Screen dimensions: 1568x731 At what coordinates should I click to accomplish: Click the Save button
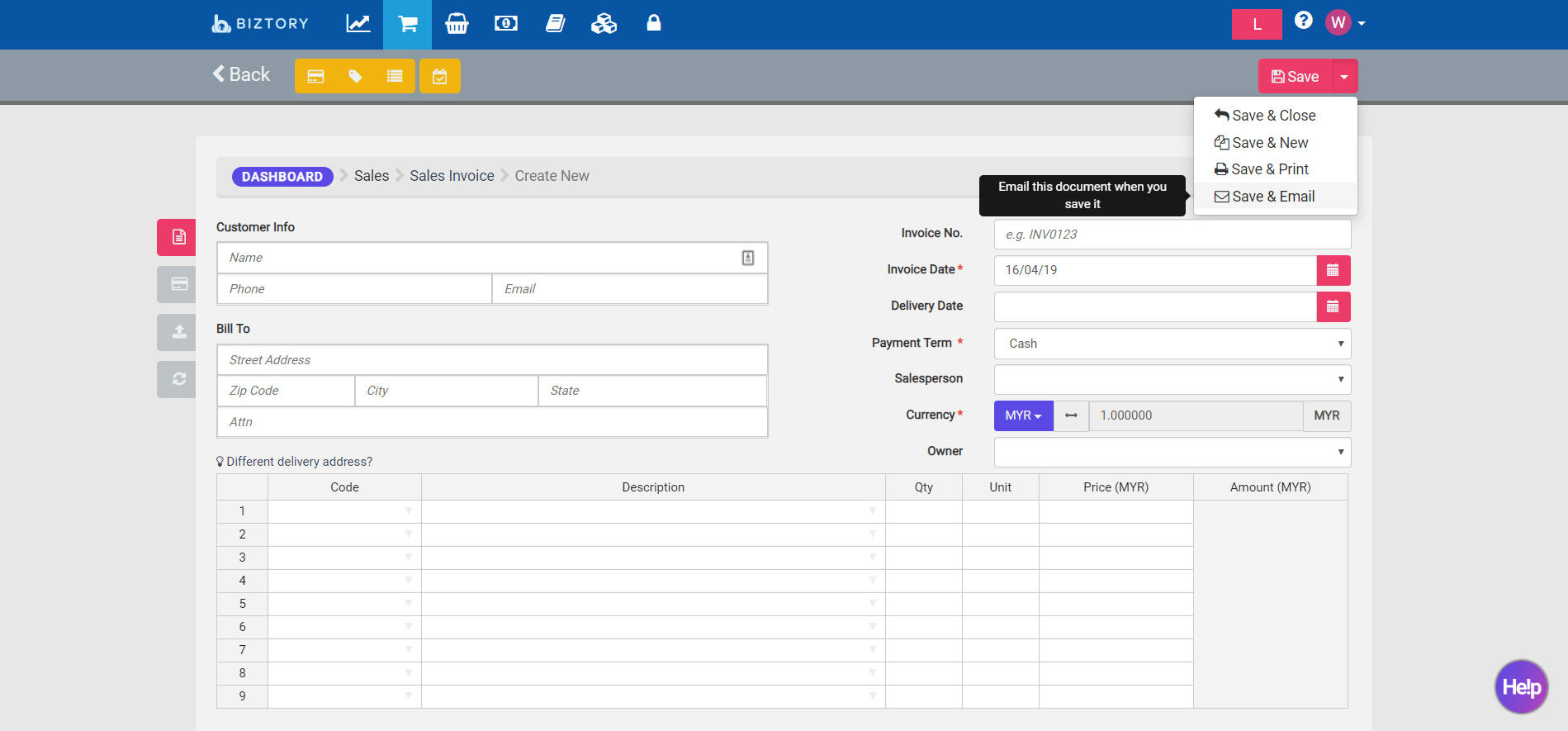pos(1295,77)
